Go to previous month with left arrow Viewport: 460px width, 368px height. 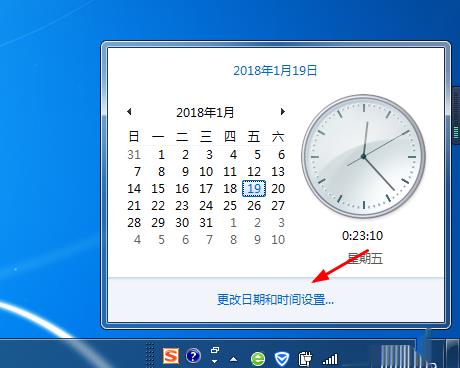129,112
